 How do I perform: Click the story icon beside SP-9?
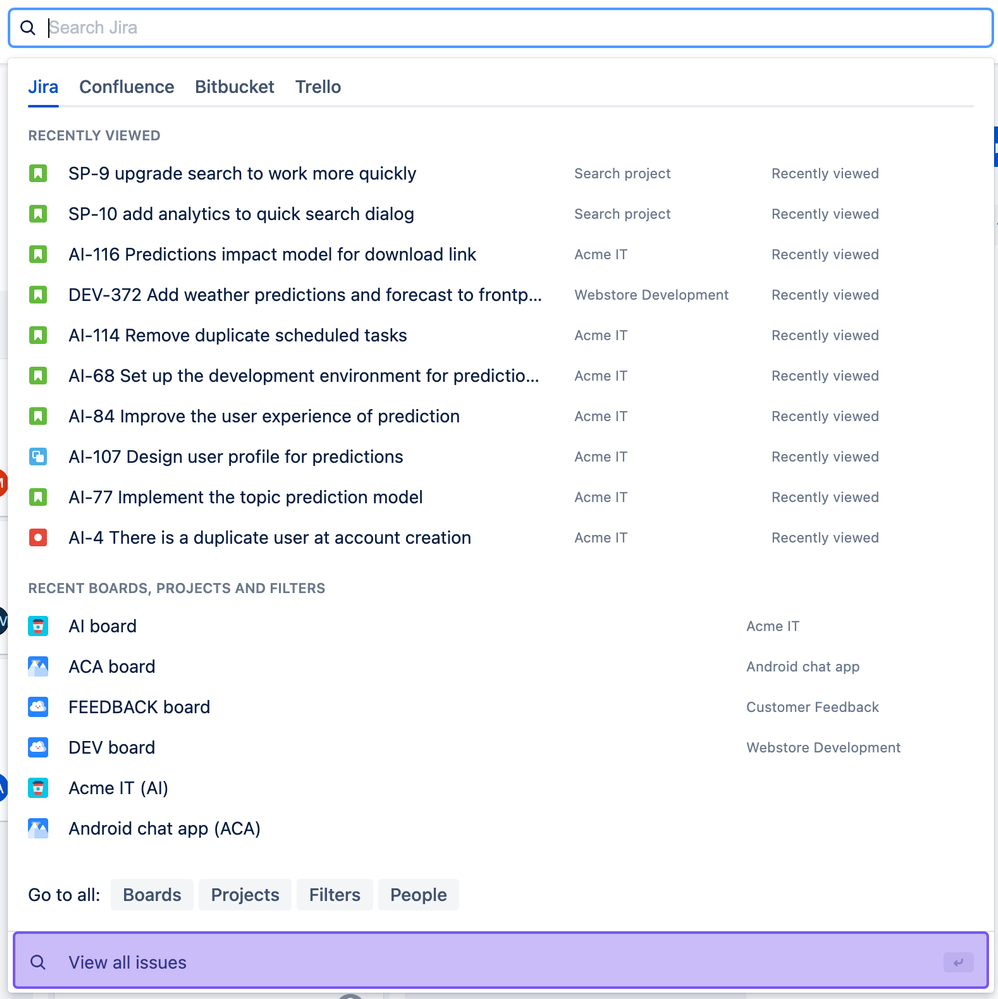(x=38, y=173)
